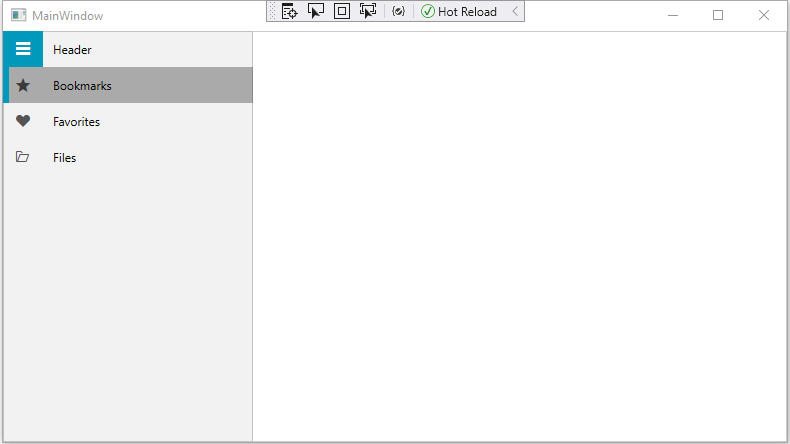Viewport: 790px width, 444px height.
Task: Select the Files menu item
Action: 130,157
